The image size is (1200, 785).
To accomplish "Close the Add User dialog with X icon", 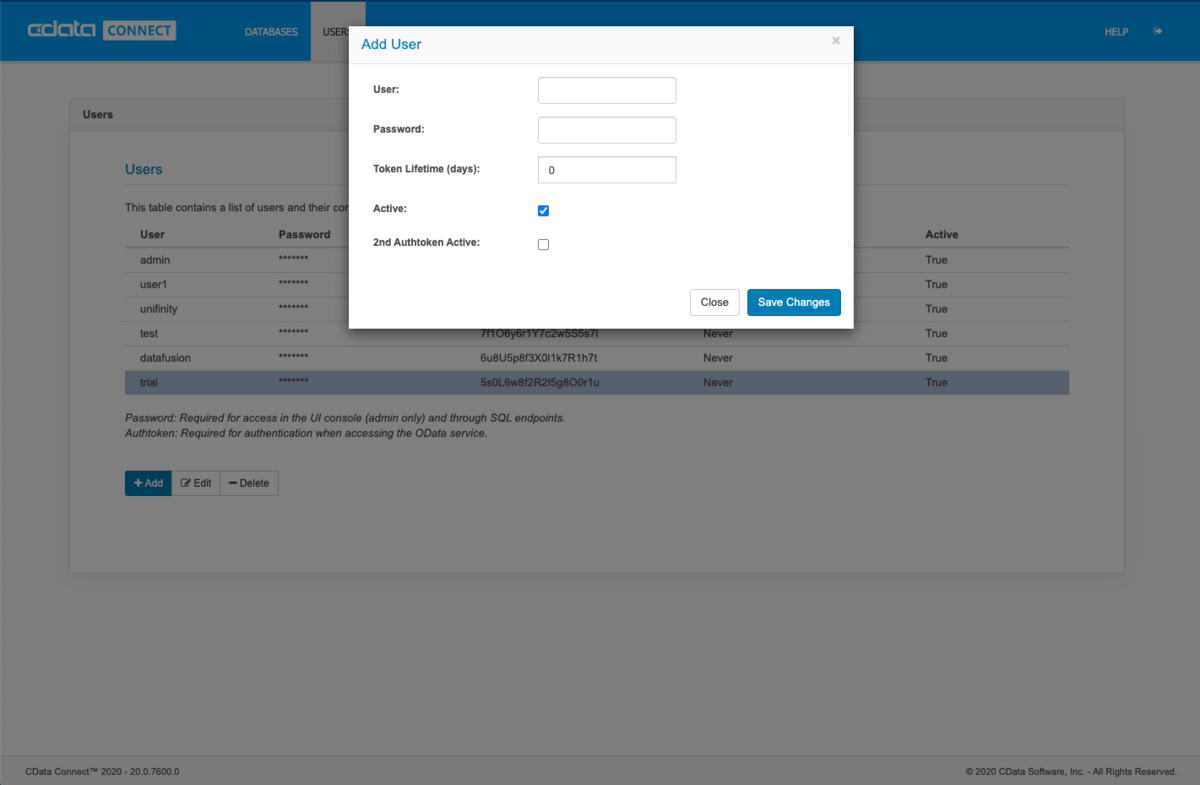I will (836, 41).
